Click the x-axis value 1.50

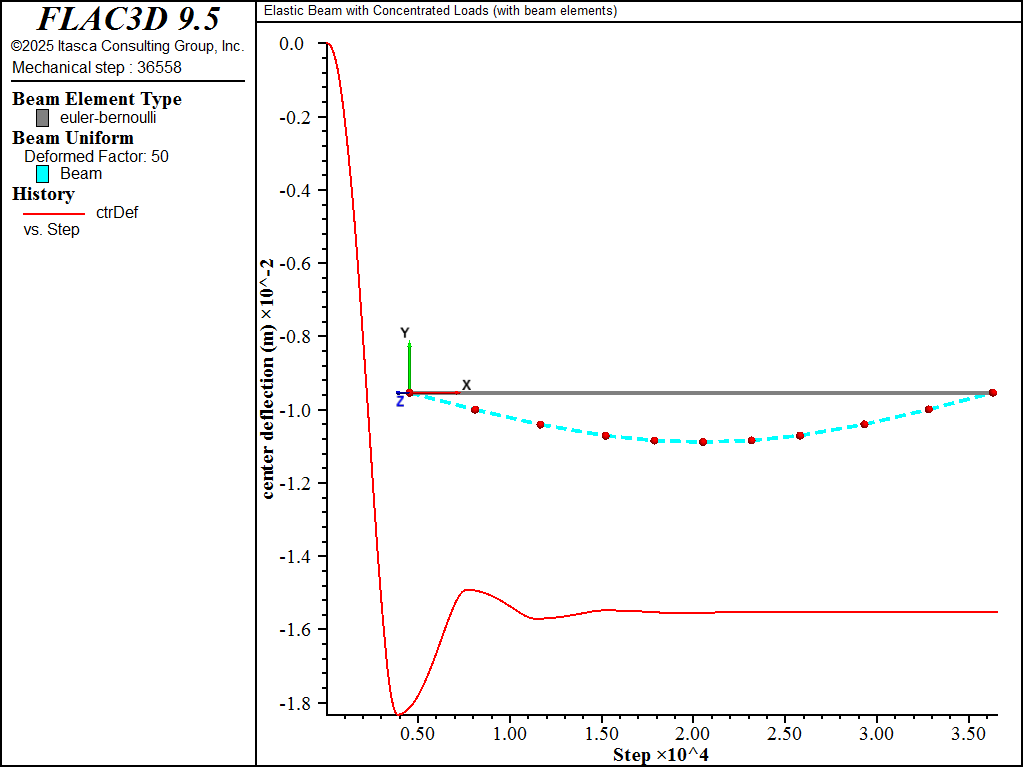pos(601,733)
